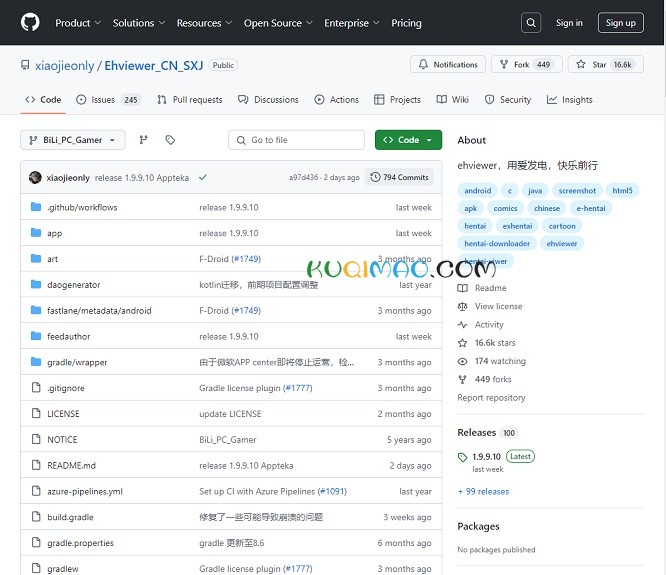Open issue #1091 link in azure-pipelines row
Image resolution: width=666 pixels, height=575 pixels.
(x=333, y=491)
